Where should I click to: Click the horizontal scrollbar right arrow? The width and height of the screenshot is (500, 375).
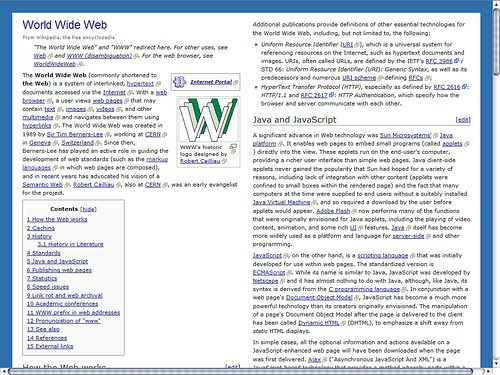[x=489, y=371]
